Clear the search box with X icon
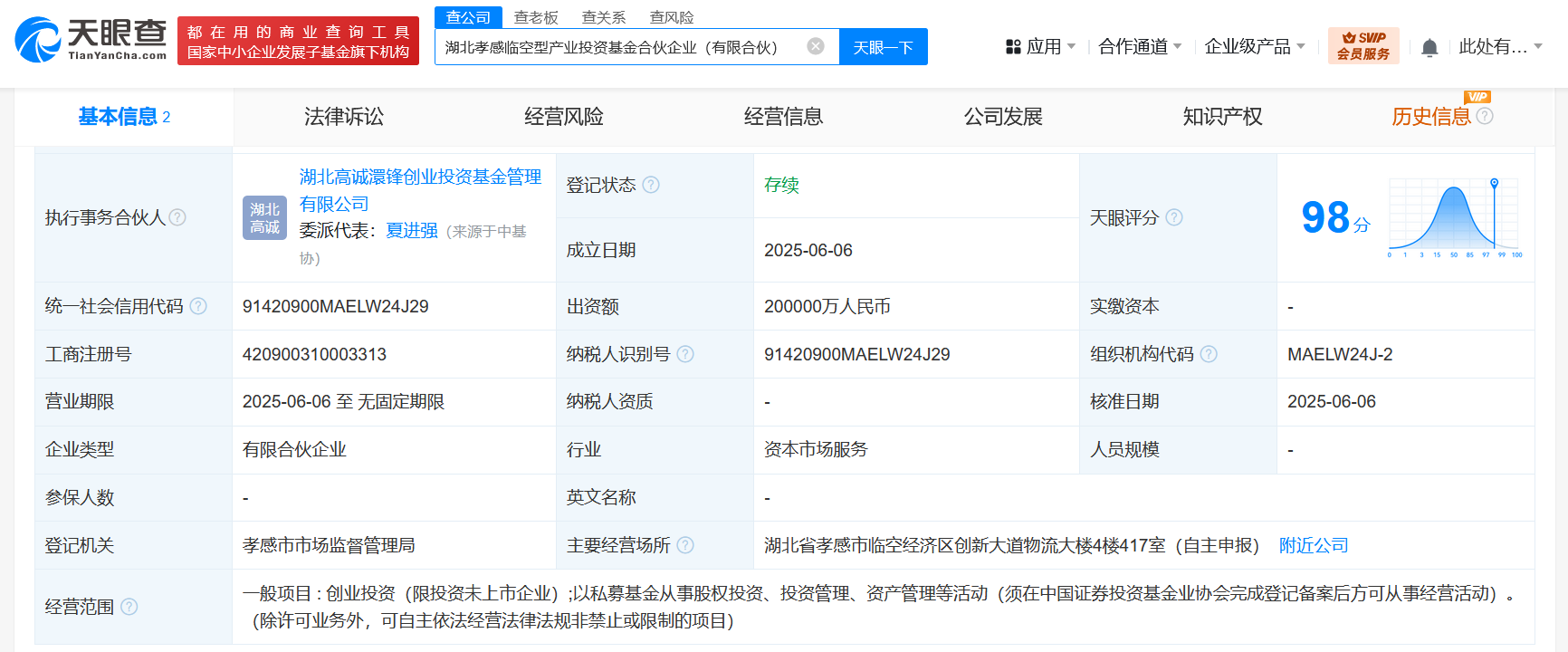This screenshot has width=1568, height=652. (816, 46)
